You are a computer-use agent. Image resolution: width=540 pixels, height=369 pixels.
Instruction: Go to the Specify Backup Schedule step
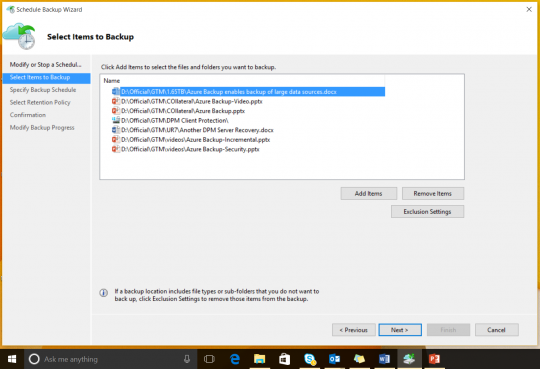pyautogui.click(x=43, y=90)
